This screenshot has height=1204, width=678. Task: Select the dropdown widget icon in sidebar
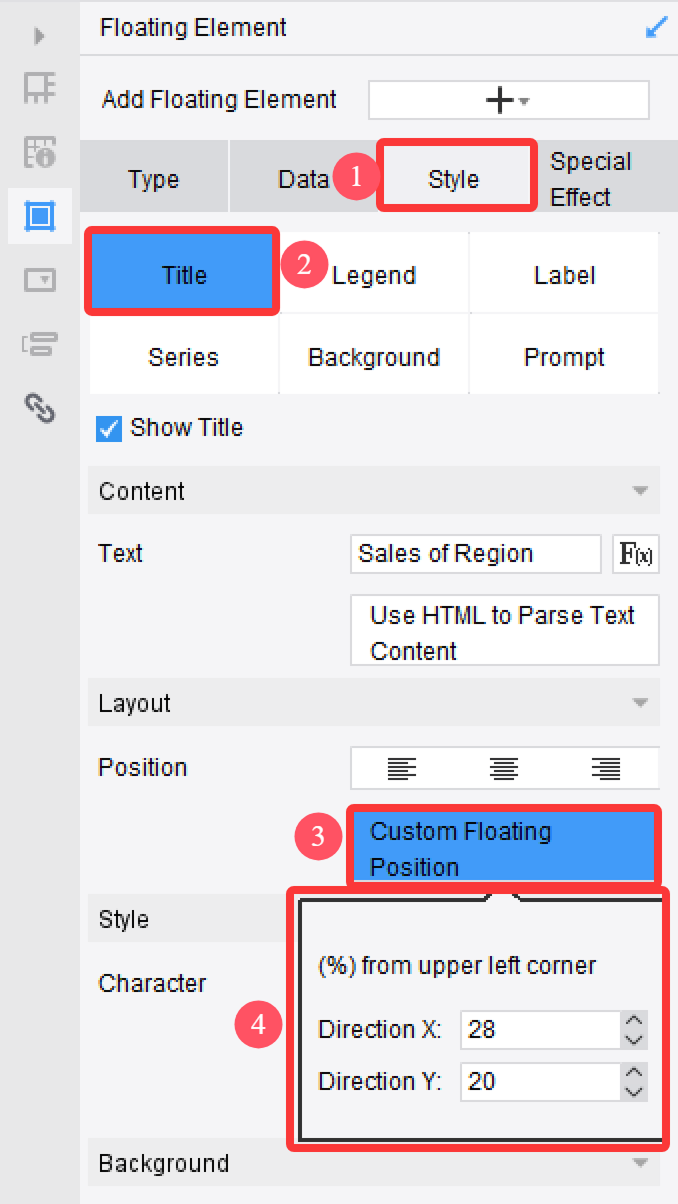(x=40, y=280)
